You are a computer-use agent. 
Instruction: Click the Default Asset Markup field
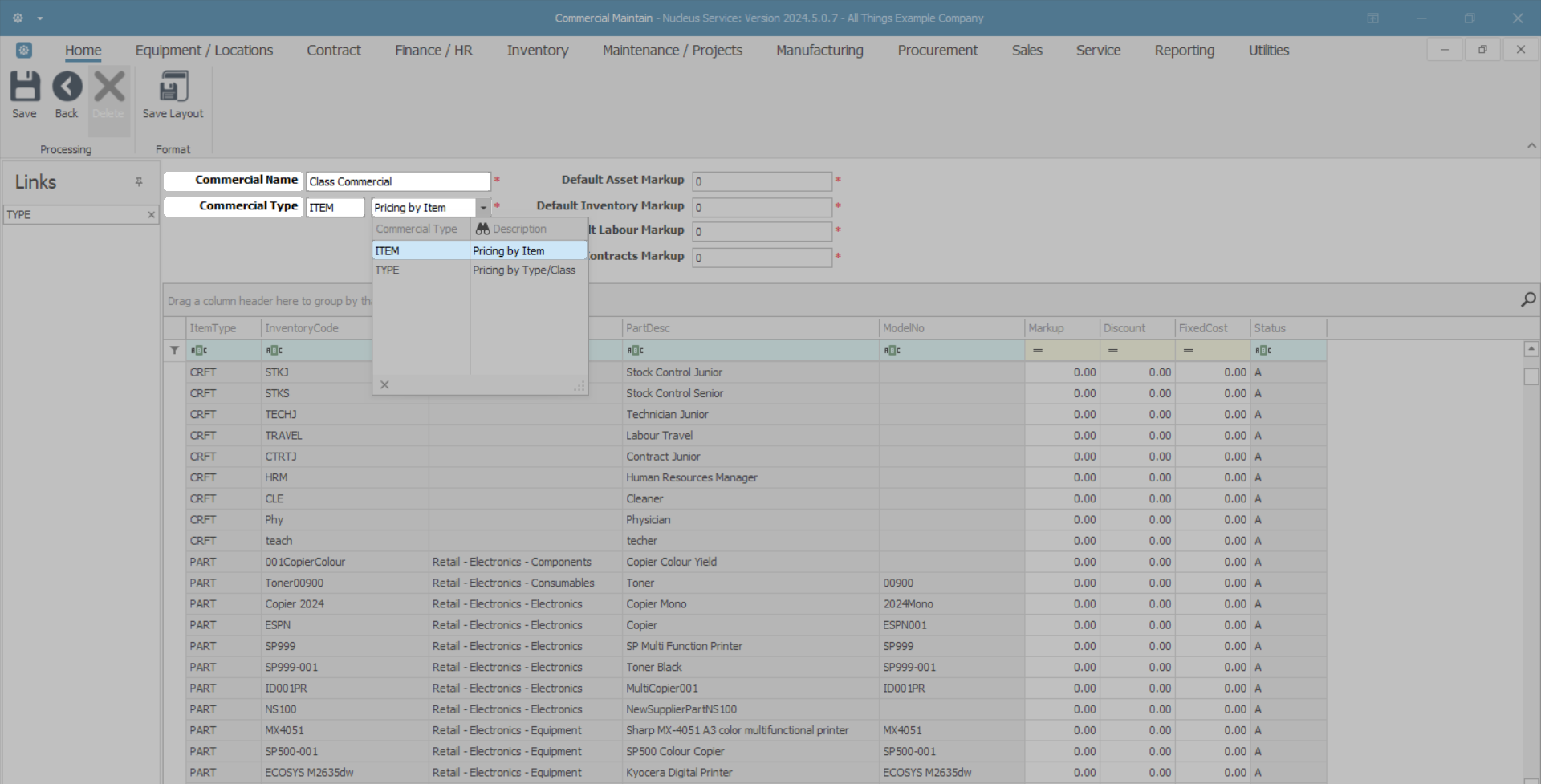pos(761,181)
